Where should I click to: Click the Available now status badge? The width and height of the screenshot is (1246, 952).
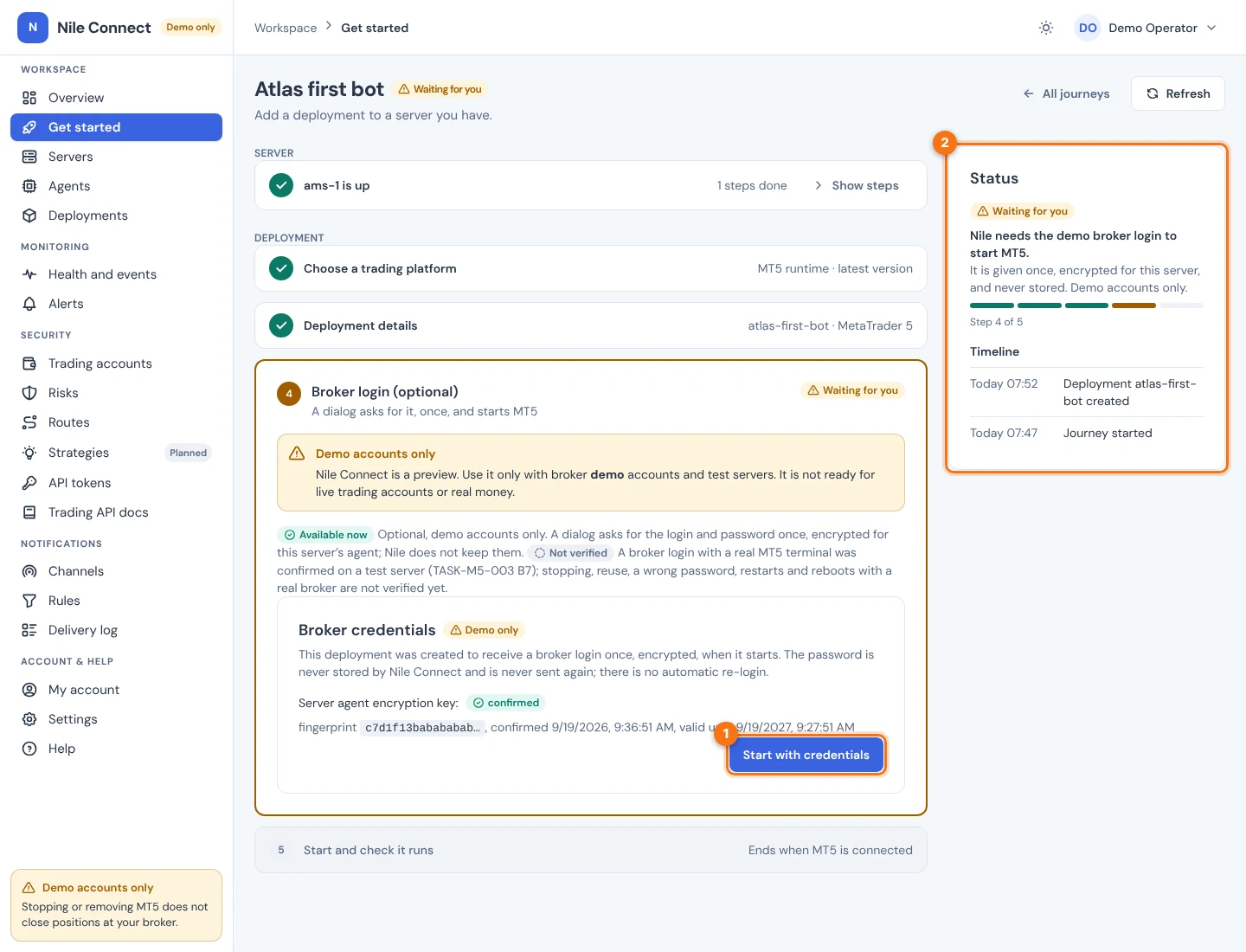[325, 535]
